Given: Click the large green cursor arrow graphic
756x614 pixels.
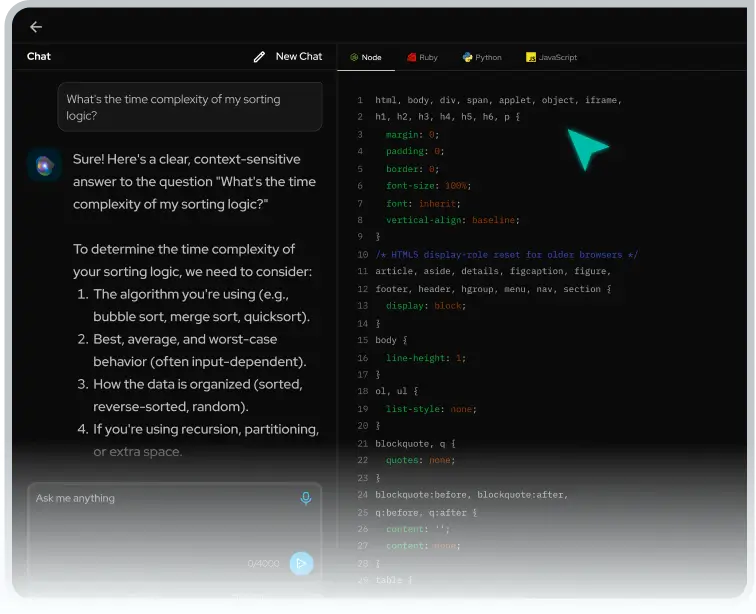Looking at the screenshot, I should click(587, 149).
